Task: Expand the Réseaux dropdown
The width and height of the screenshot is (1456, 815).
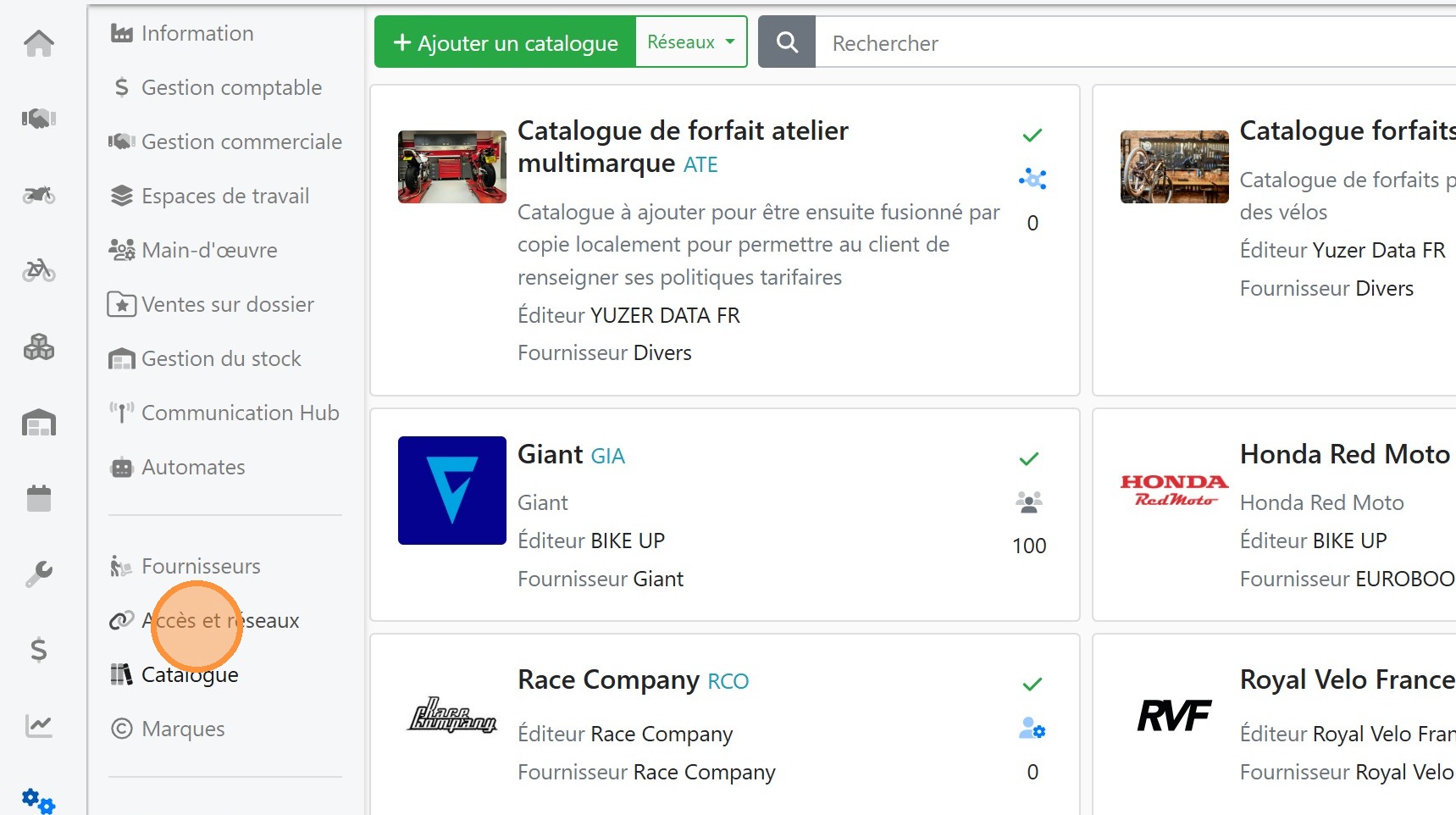Action: [x=691, y=42]
